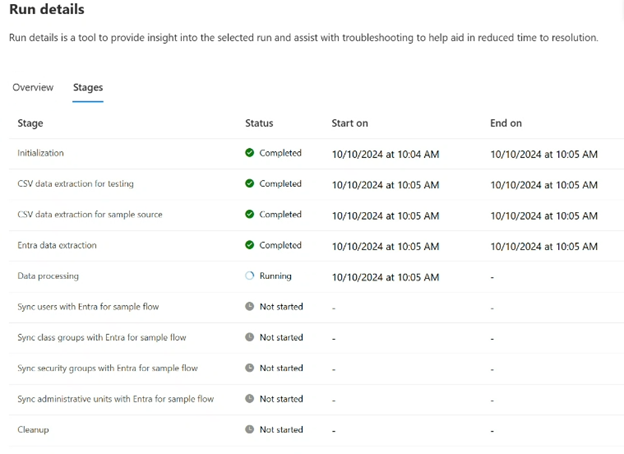624x454 pixels.
Task: Click clock icon for Sync administrative units
Action: click(x=250, y=399)
